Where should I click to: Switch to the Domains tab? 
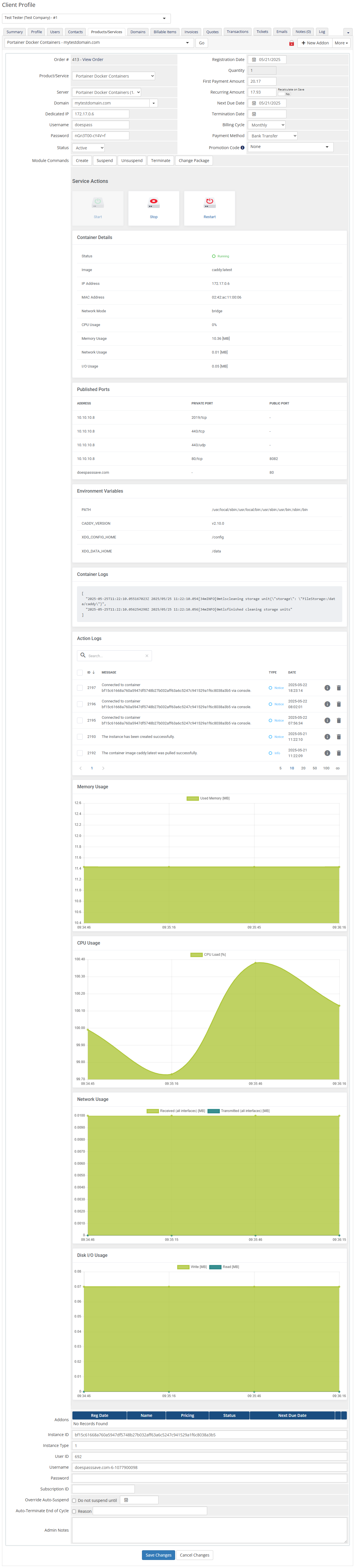pyautogui.click(x=137, y=32)
